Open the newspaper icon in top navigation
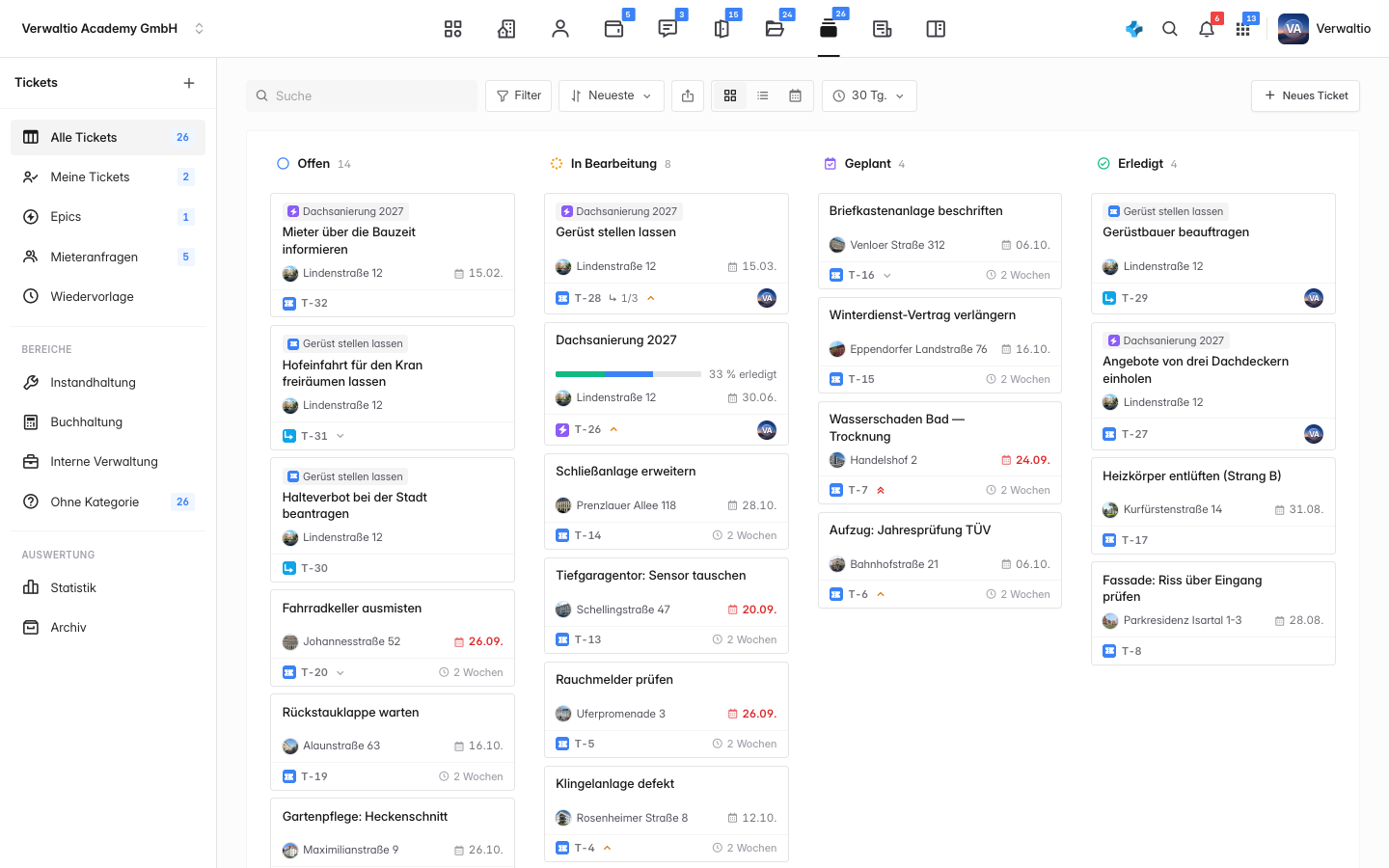The width and height of the screenshot is (1389, 868). (882, 29)
